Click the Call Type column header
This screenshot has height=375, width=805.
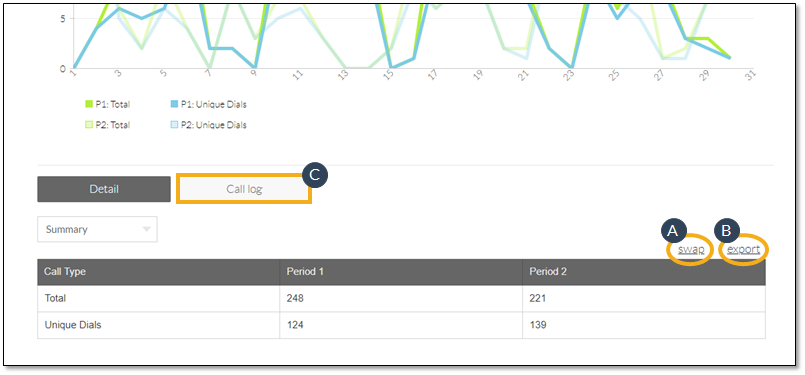coord(159,272)
